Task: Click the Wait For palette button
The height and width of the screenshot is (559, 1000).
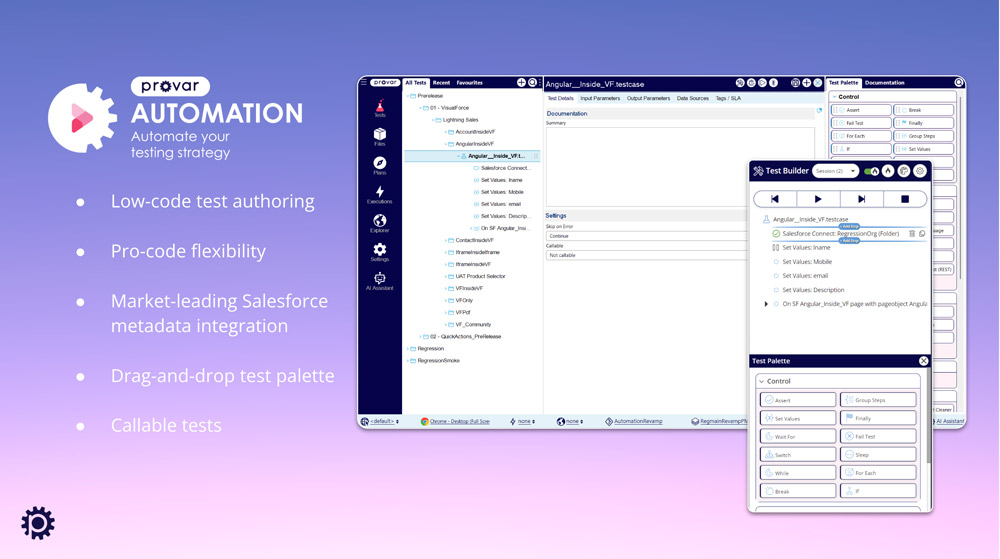Action: pyautogui.click(x=797, y=436)
